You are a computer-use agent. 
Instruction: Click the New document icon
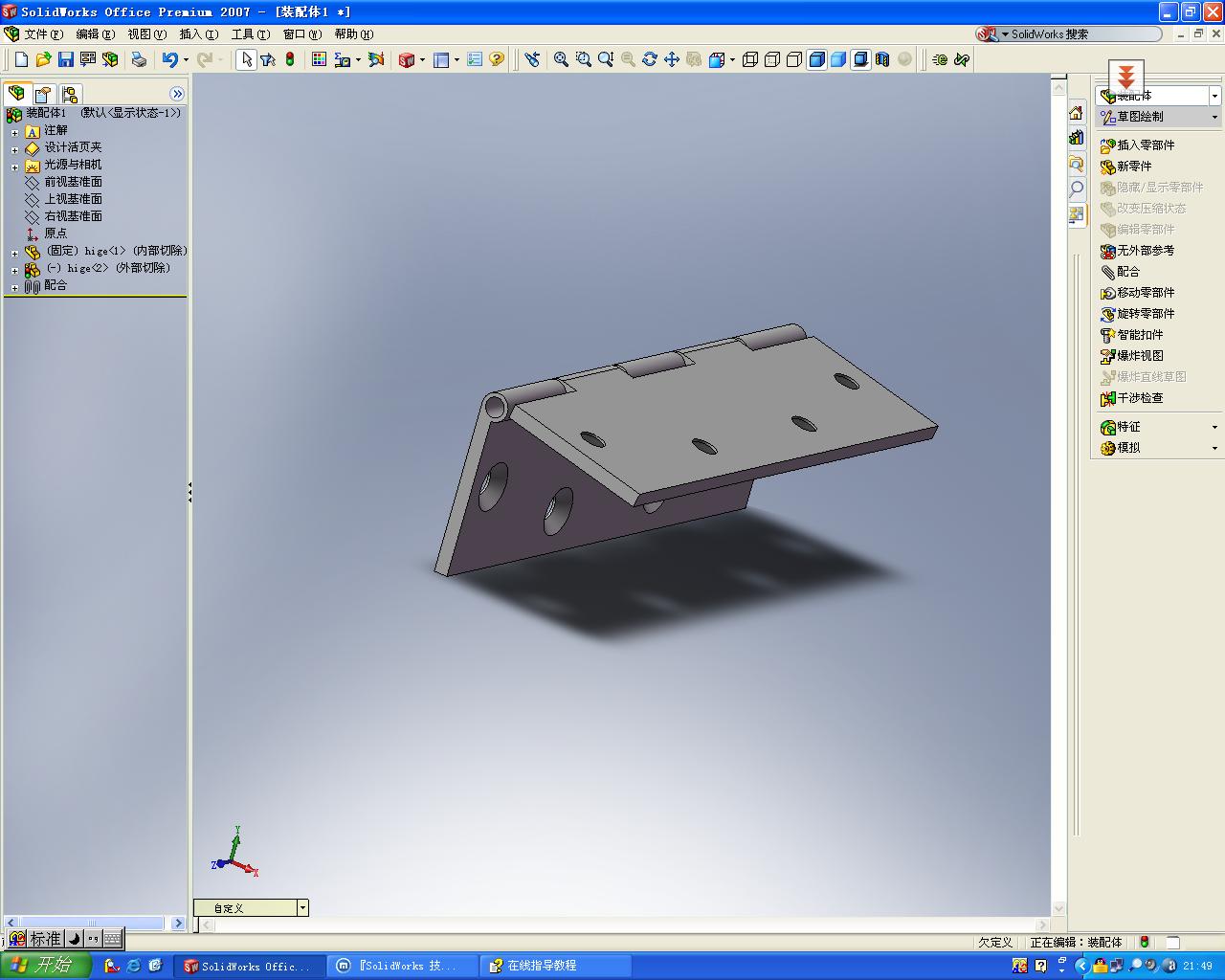22,59
